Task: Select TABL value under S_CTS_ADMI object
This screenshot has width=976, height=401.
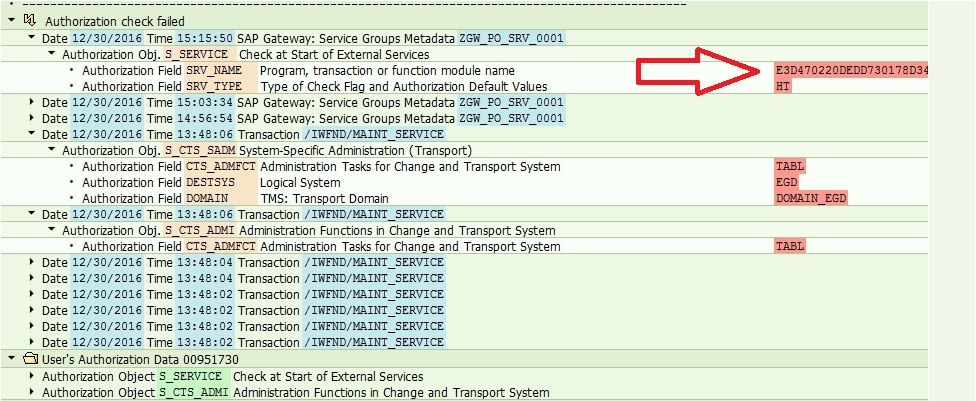Action: [790, 247]
